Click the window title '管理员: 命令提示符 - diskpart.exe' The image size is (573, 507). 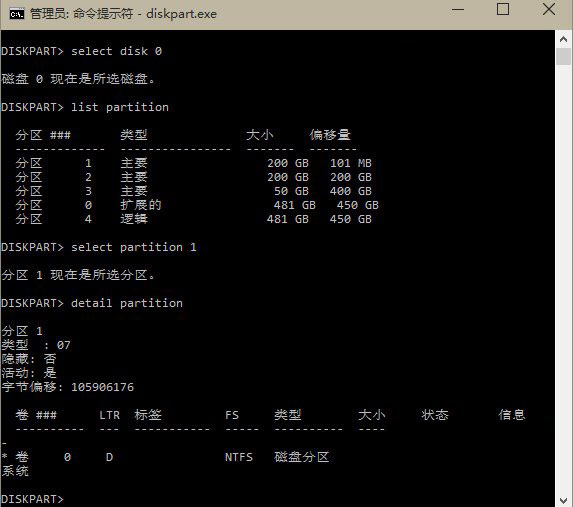(x=124, y=14)
